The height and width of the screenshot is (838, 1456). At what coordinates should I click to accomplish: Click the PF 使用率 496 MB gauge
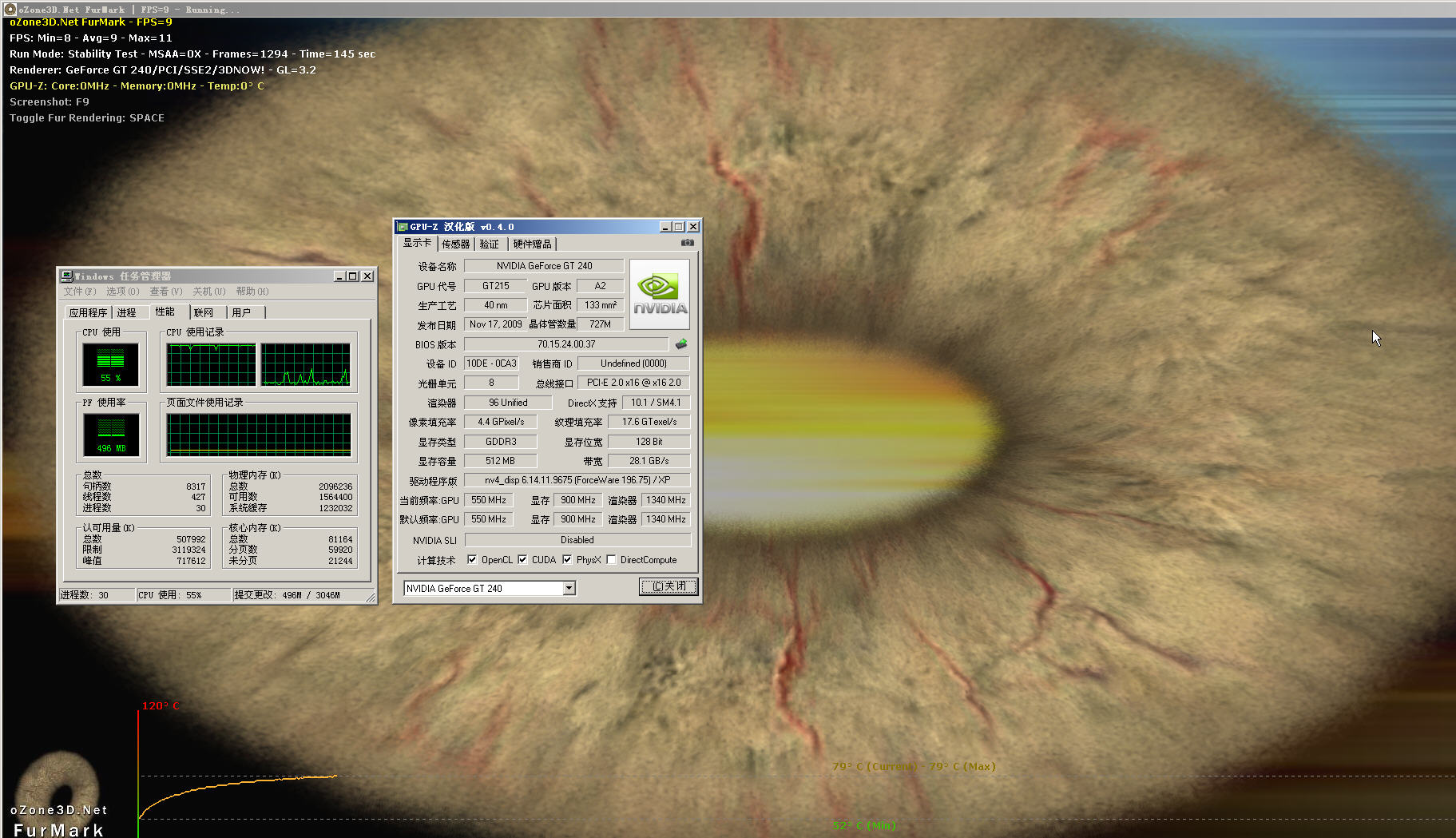pyautogui.click(x=111, y=435)
